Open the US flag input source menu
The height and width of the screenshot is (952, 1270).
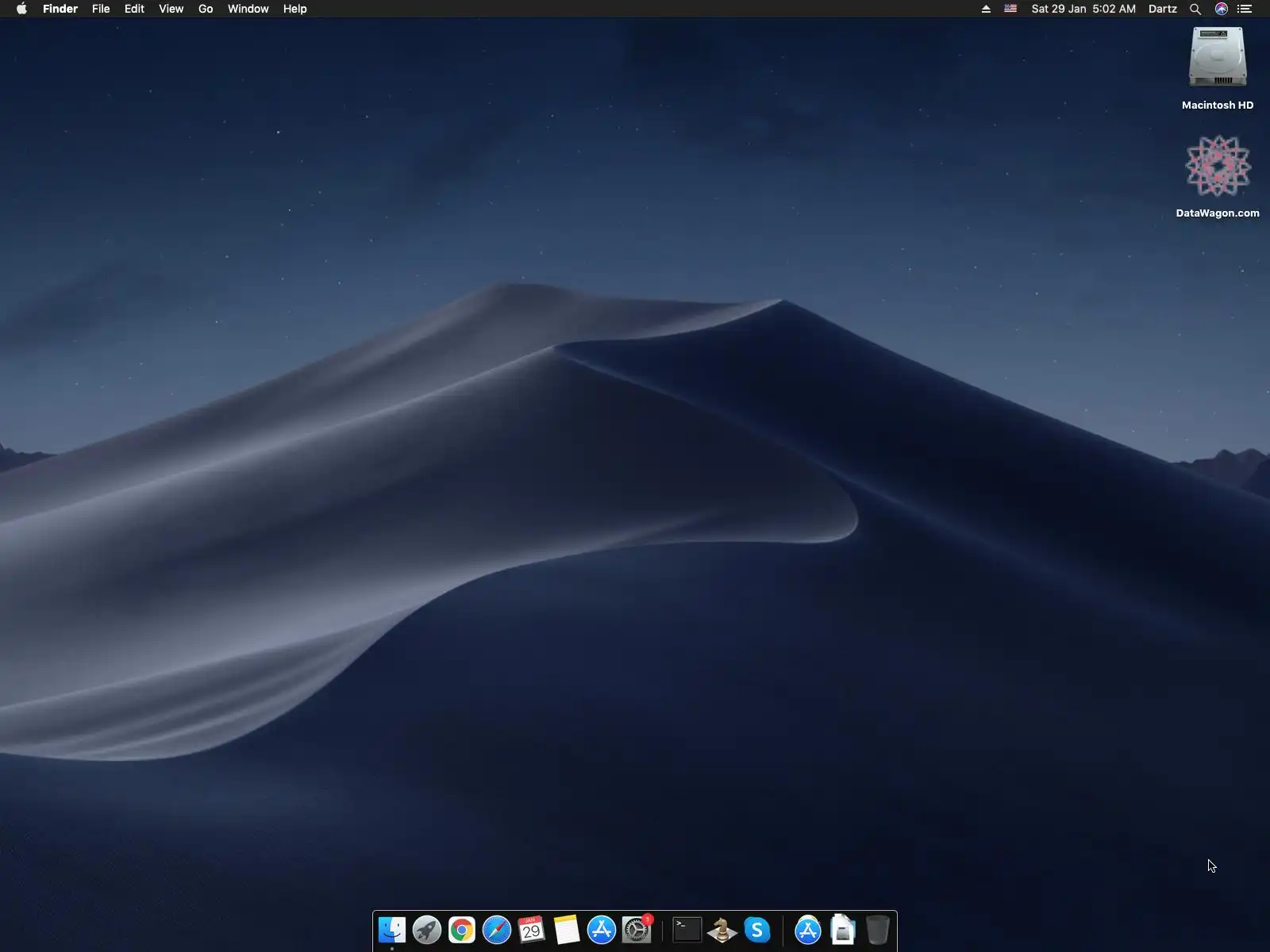pyautogui.click(x=1010, y=9)
